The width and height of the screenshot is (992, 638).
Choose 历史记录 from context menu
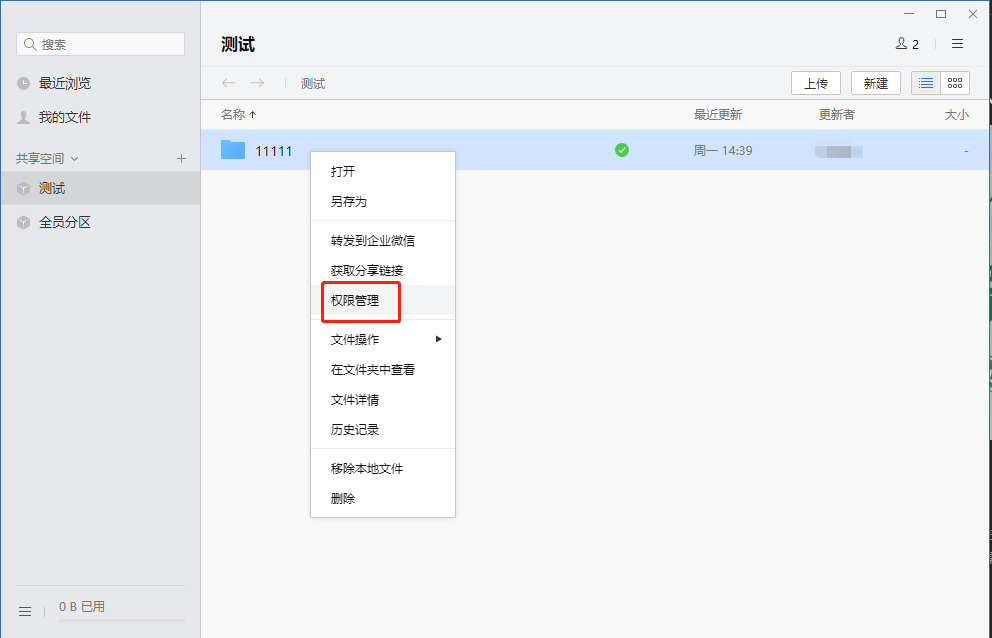point(383,429)
